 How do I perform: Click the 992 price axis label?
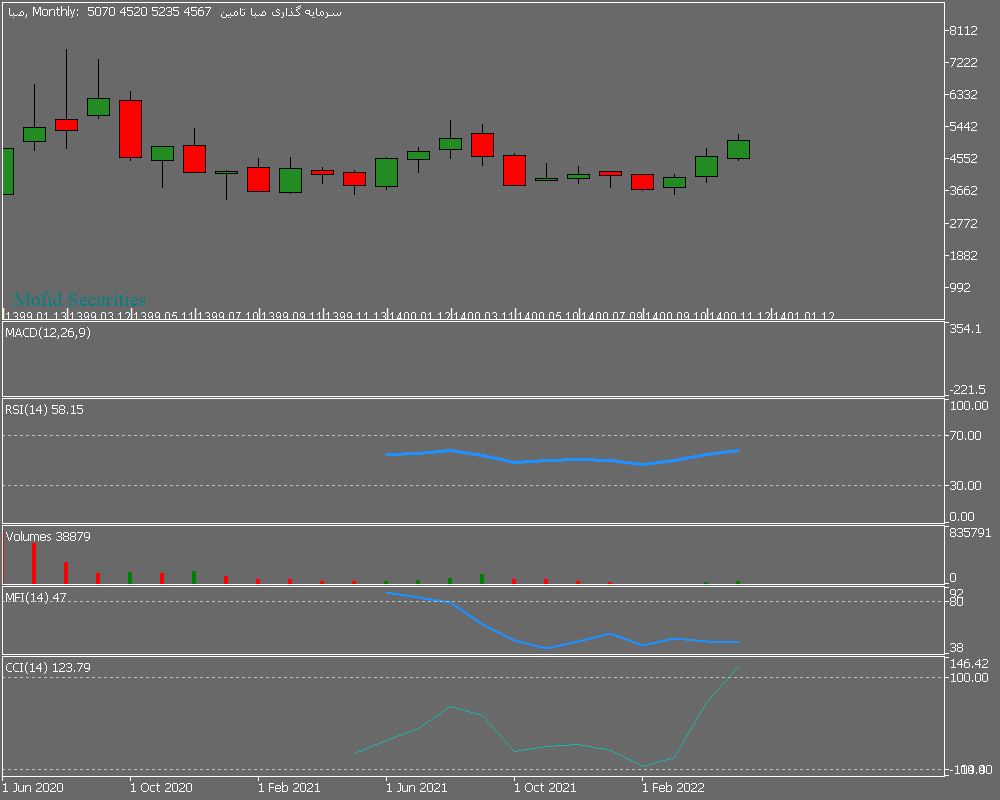(x=960, y=287)
